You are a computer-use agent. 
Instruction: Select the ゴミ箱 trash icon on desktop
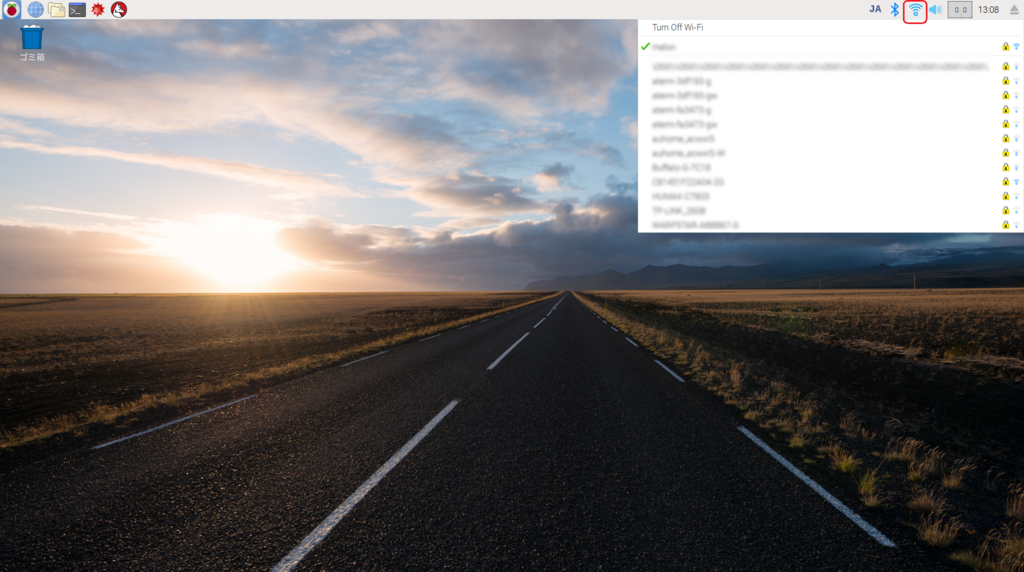(31, 43)
